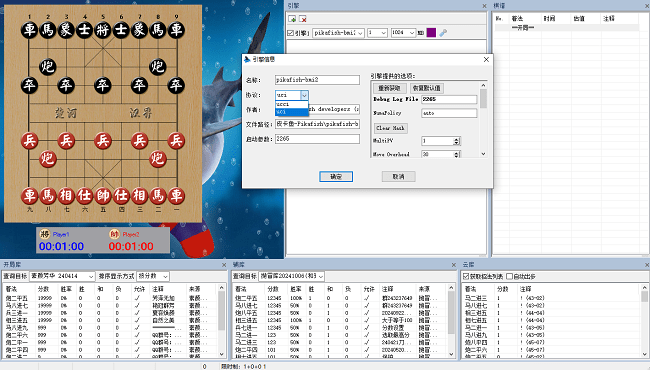Click the Clear Hash button
This screenshot has width=650, height=370.
[x=390, y=128]
